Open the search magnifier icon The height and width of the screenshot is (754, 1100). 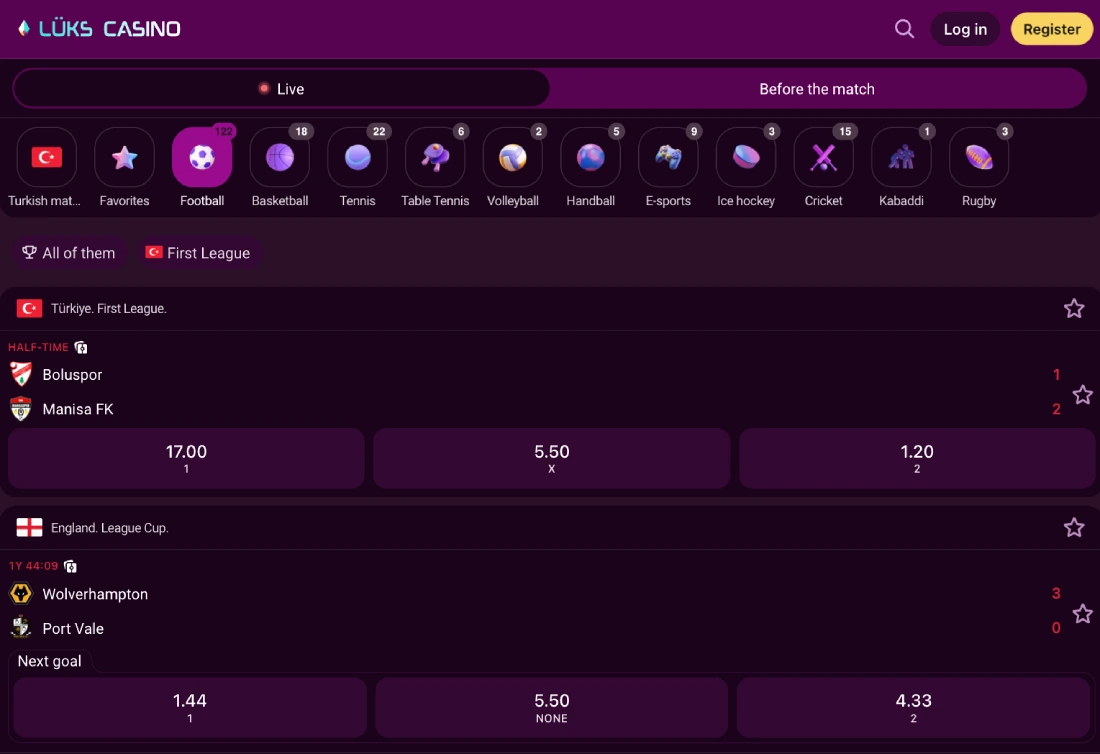(x=904, y=29)
